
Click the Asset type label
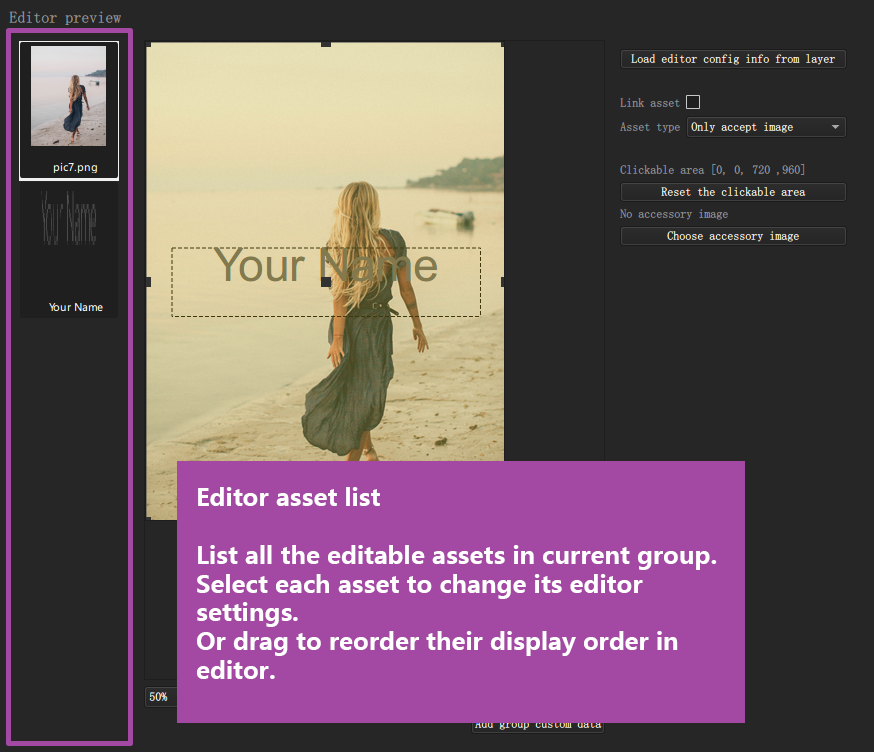point(649,127)
